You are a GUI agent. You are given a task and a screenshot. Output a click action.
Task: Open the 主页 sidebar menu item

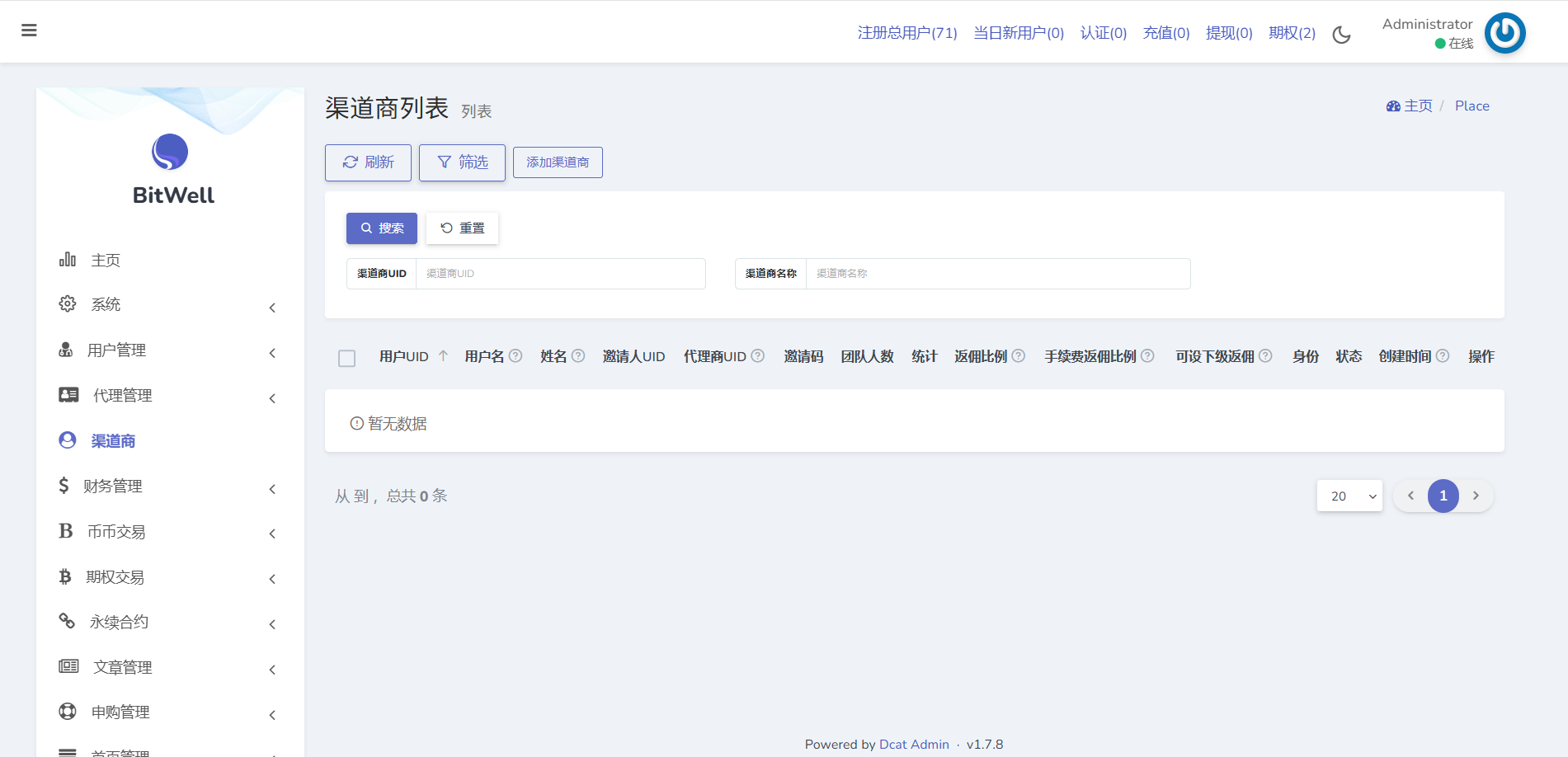pyautogui.click(x=106, y=261)
